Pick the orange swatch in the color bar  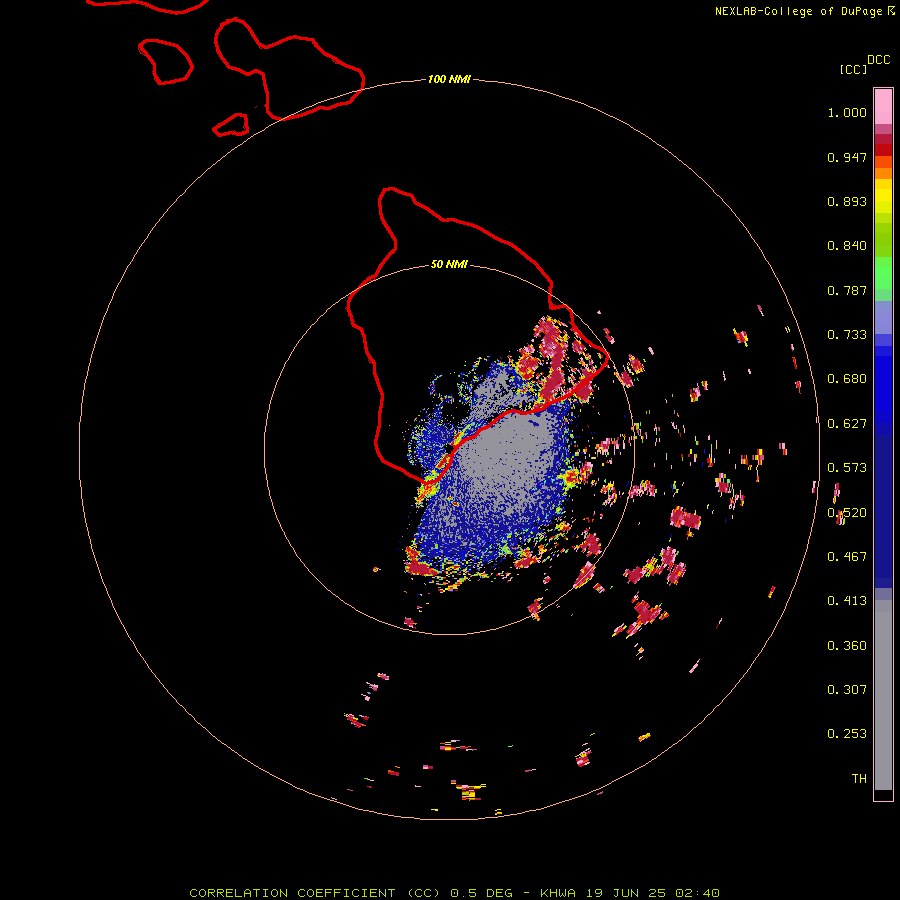coord(883,173)
